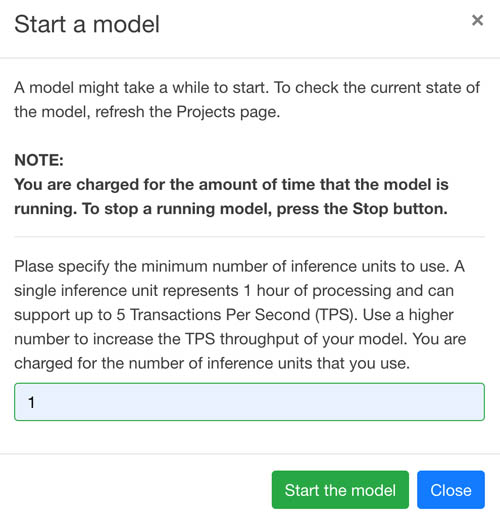This screenshot has height=516, width=500.
Task: Select the value 1 in the units field
Action: [x=31, y=402]
